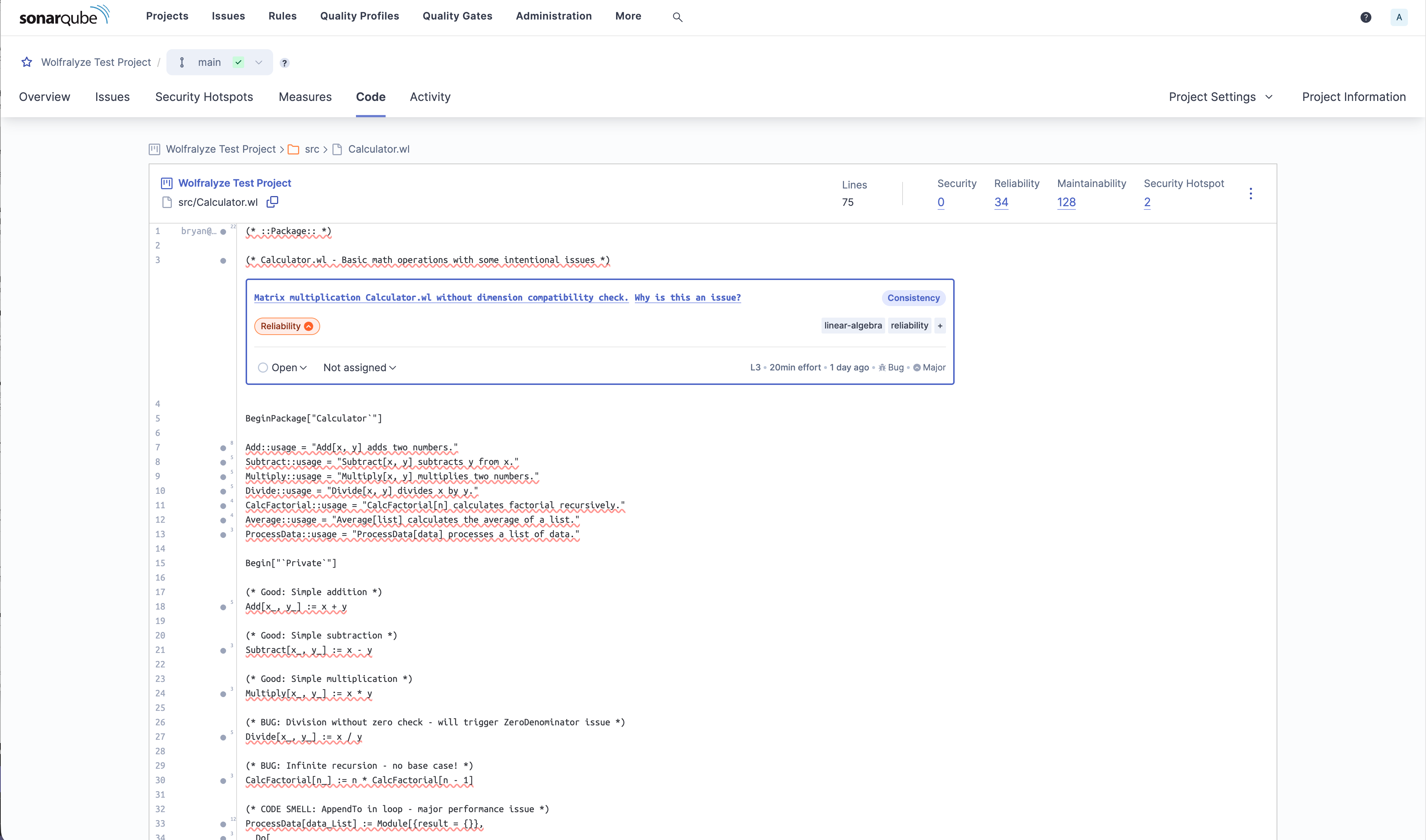Click the src folder icon in breadcrumb
The width and height of the screenshot is (1426, 840).
point(293,149)
